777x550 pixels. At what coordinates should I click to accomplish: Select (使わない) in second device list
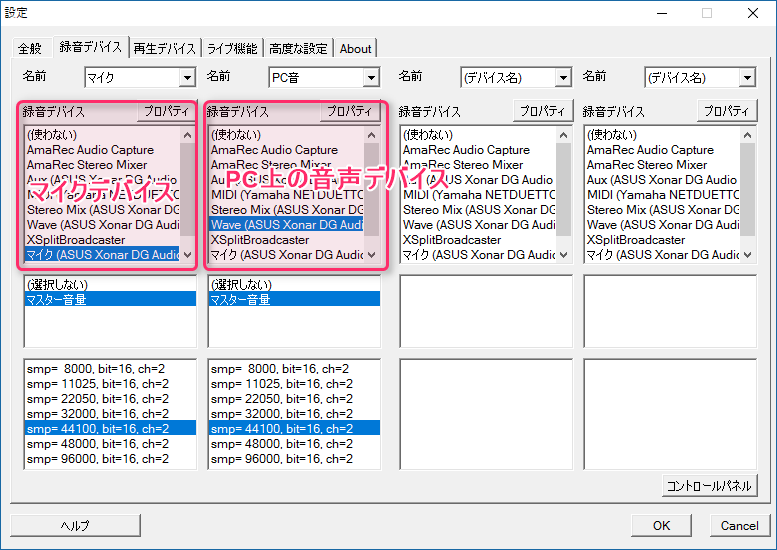(286, 135)
